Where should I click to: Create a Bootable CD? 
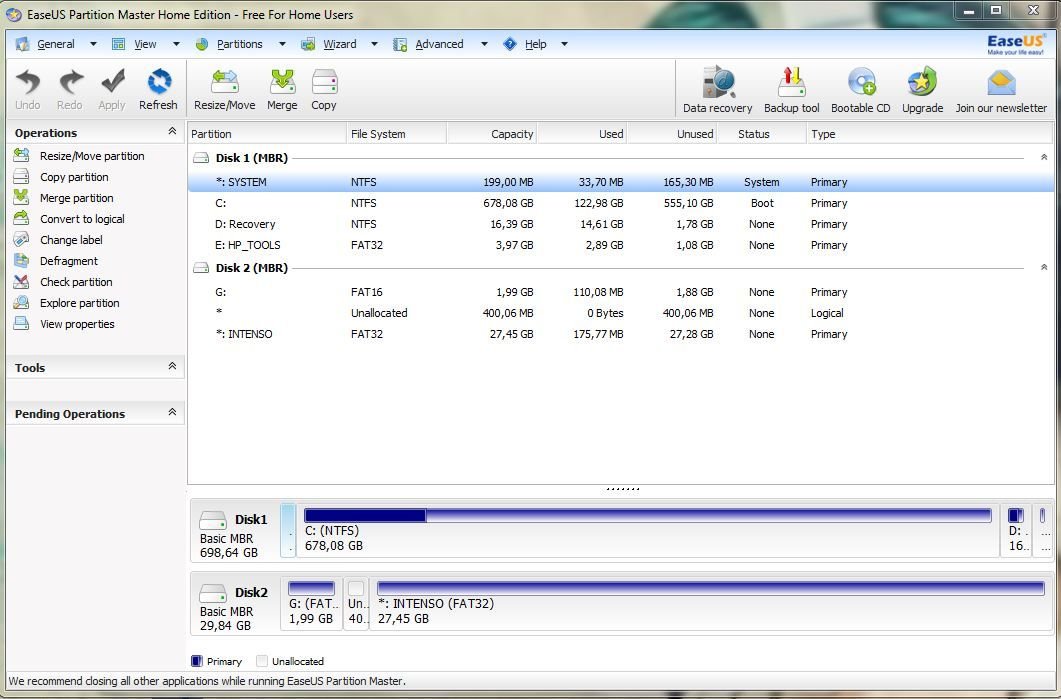[861, 82]
